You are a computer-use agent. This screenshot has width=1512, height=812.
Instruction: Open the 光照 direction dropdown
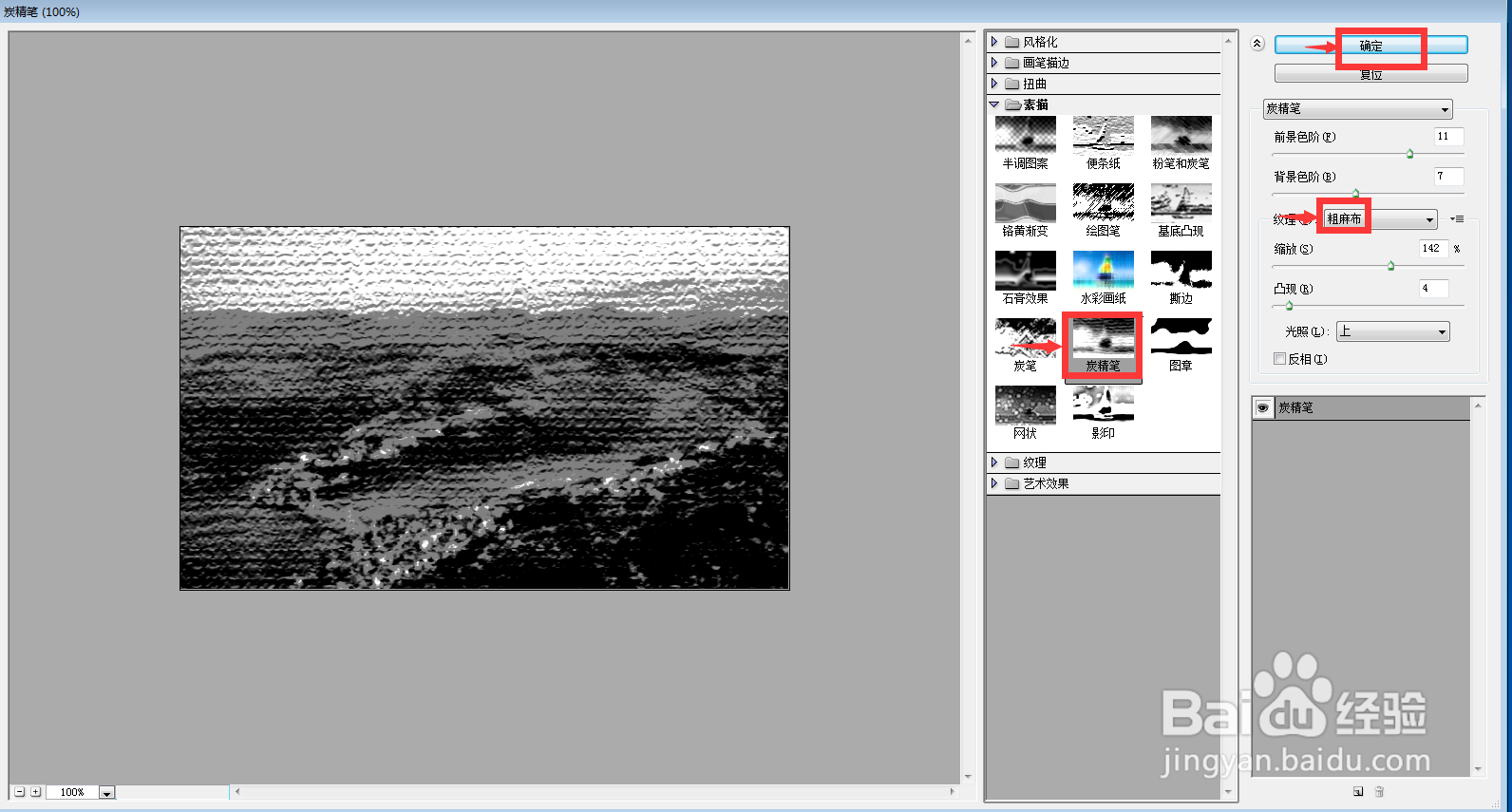coord(1392,331)
